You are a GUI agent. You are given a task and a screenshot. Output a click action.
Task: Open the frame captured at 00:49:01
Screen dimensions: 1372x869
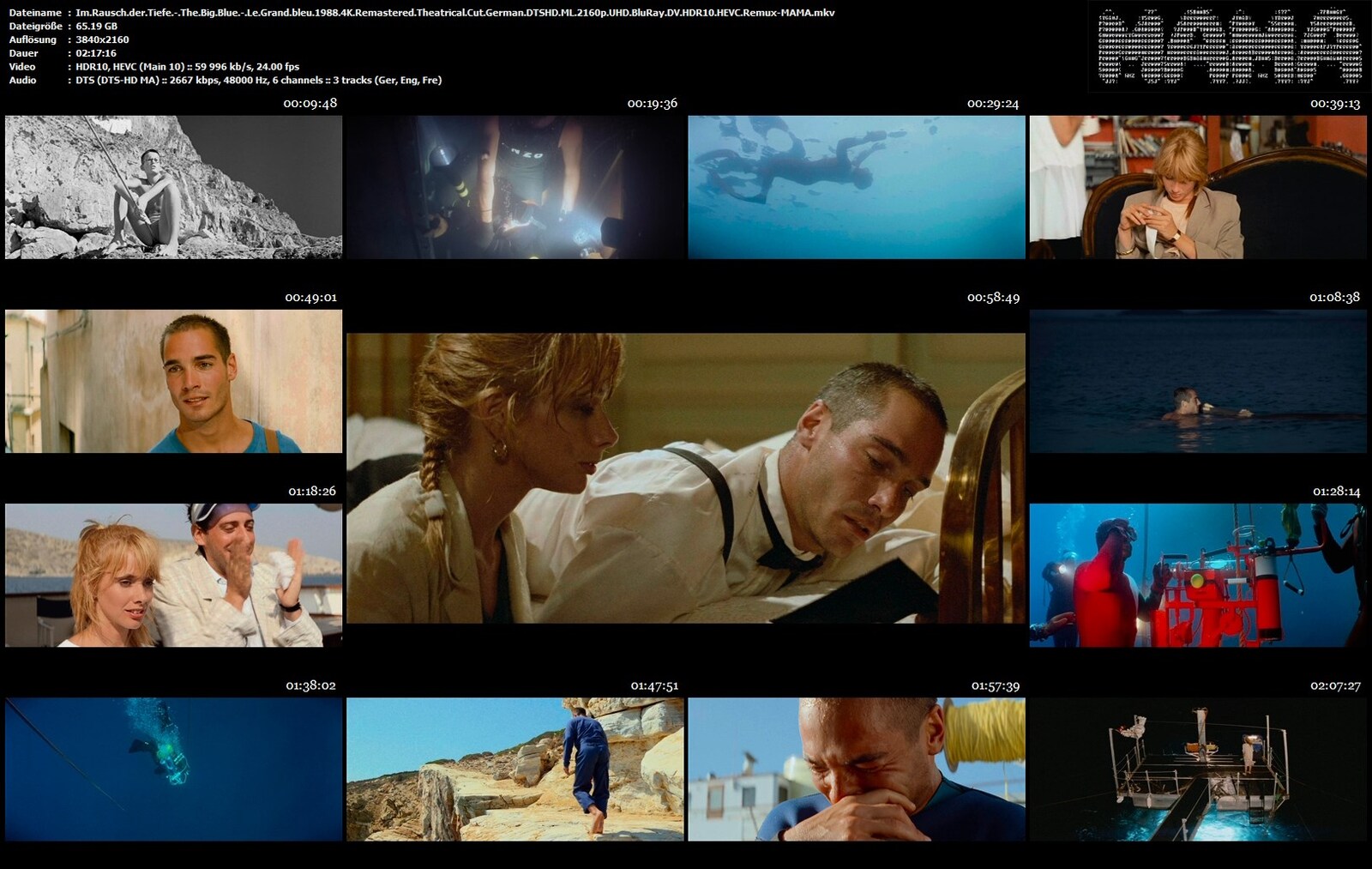click(173, 381)
